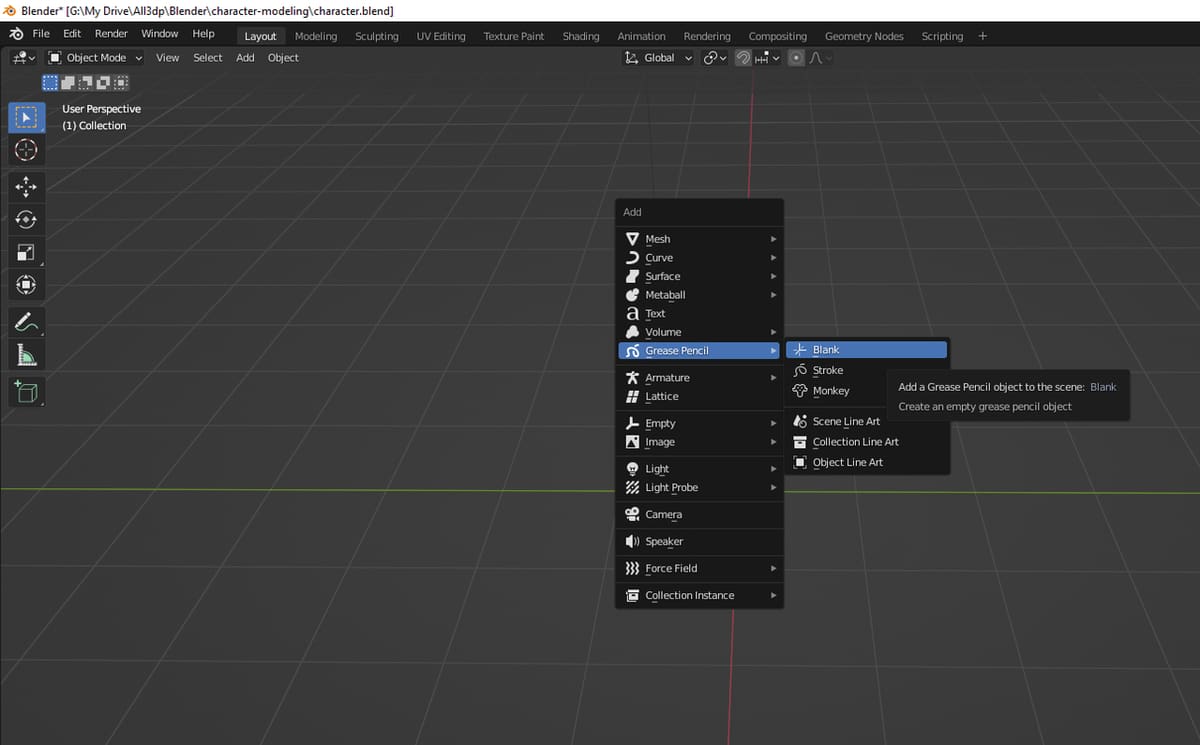Add a Blank grease pencil object

coord(866,350)
